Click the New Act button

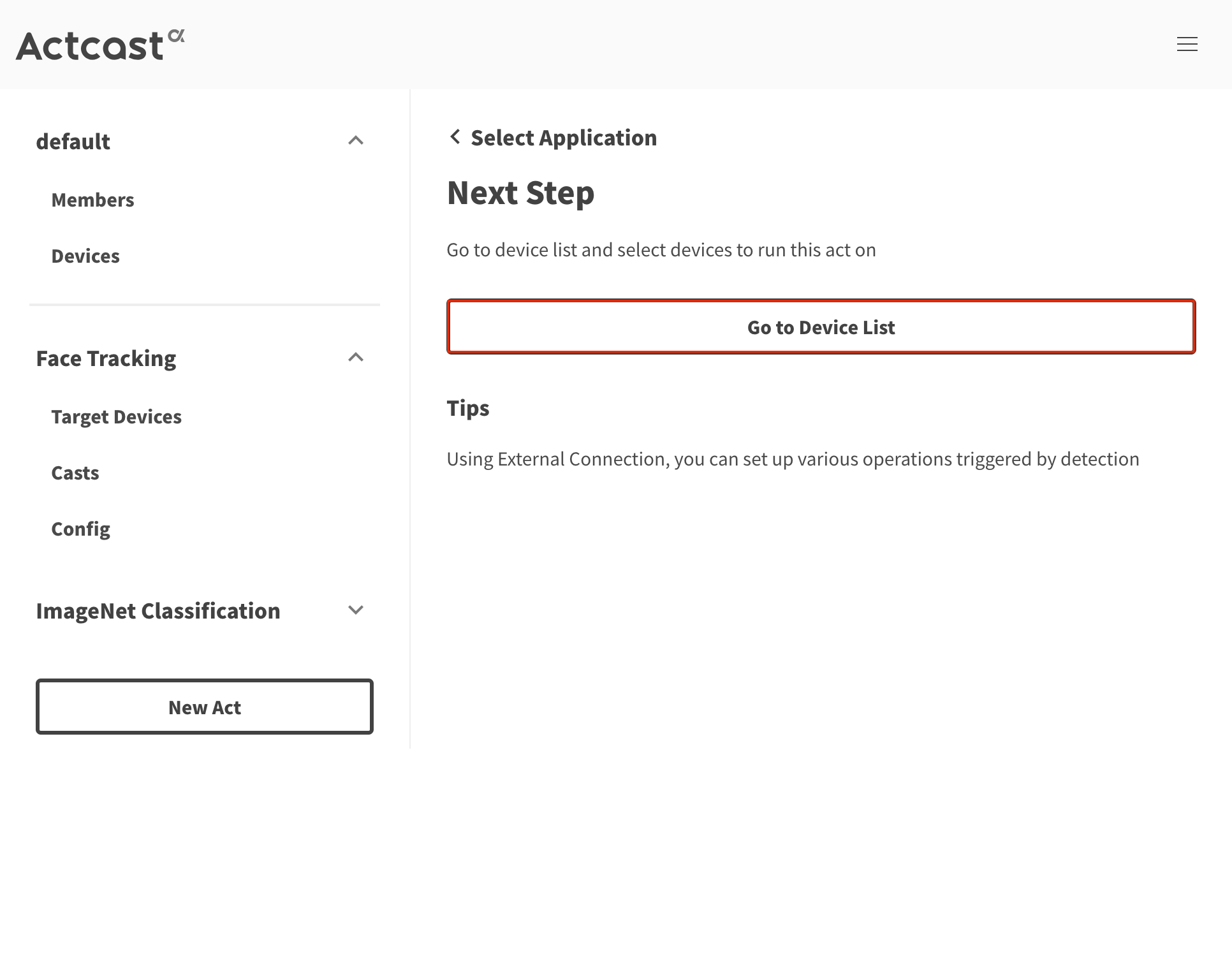click(204, 707)
